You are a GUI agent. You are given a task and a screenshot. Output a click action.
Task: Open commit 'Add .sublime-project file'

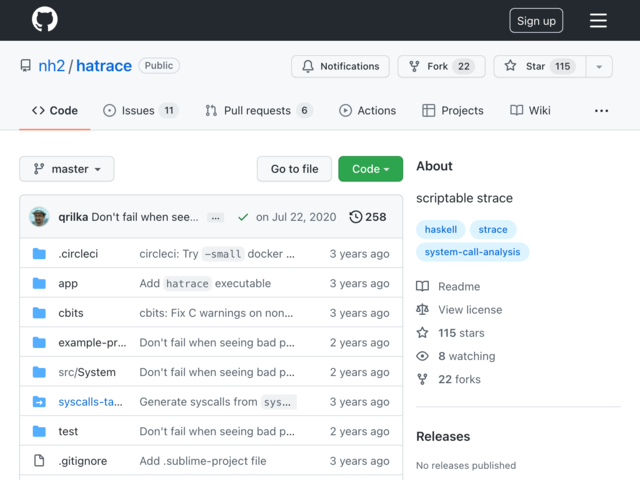tap(203, 461)
